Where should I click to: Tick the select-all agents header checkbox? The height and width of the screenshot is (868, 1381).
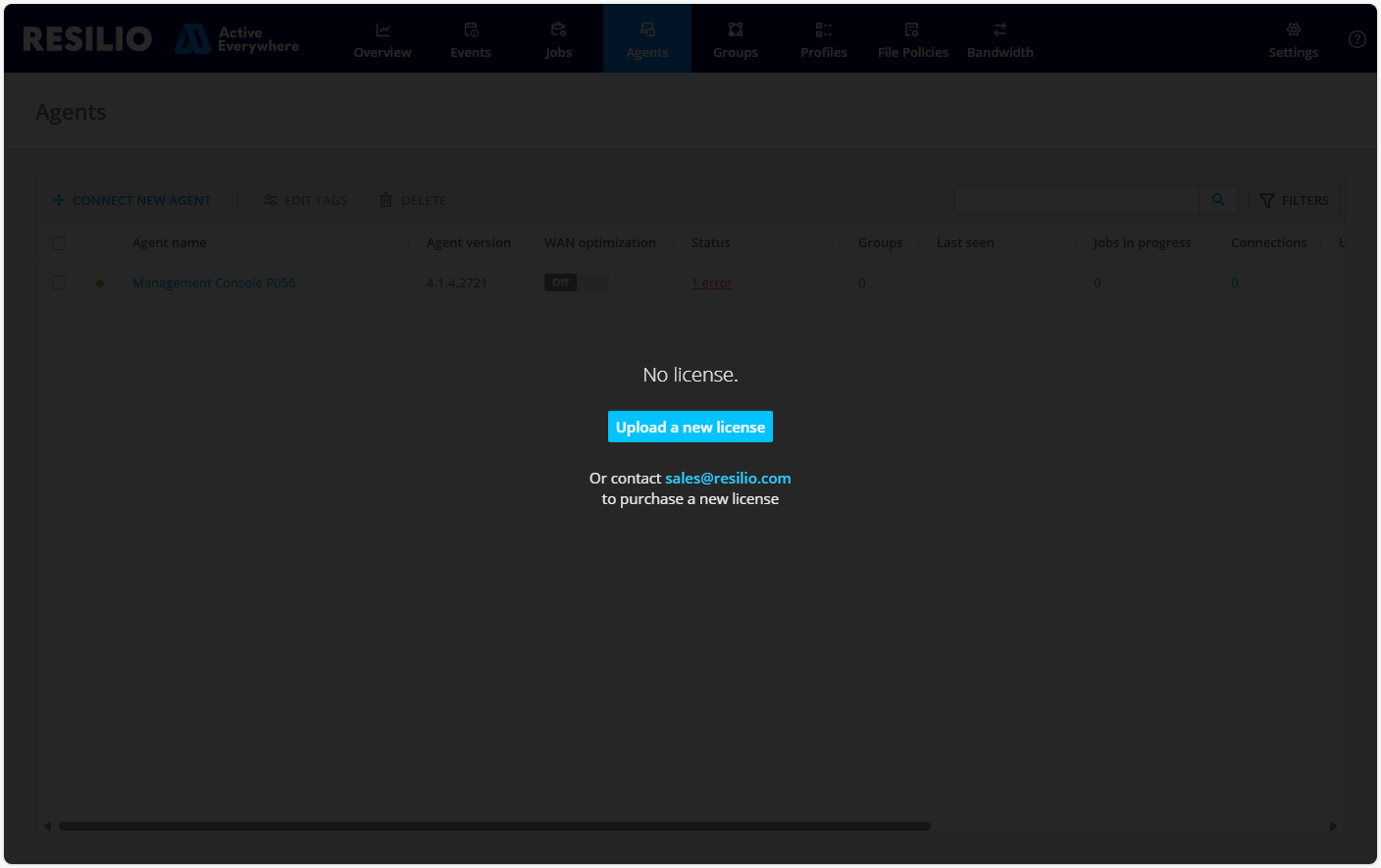[59, 243]
